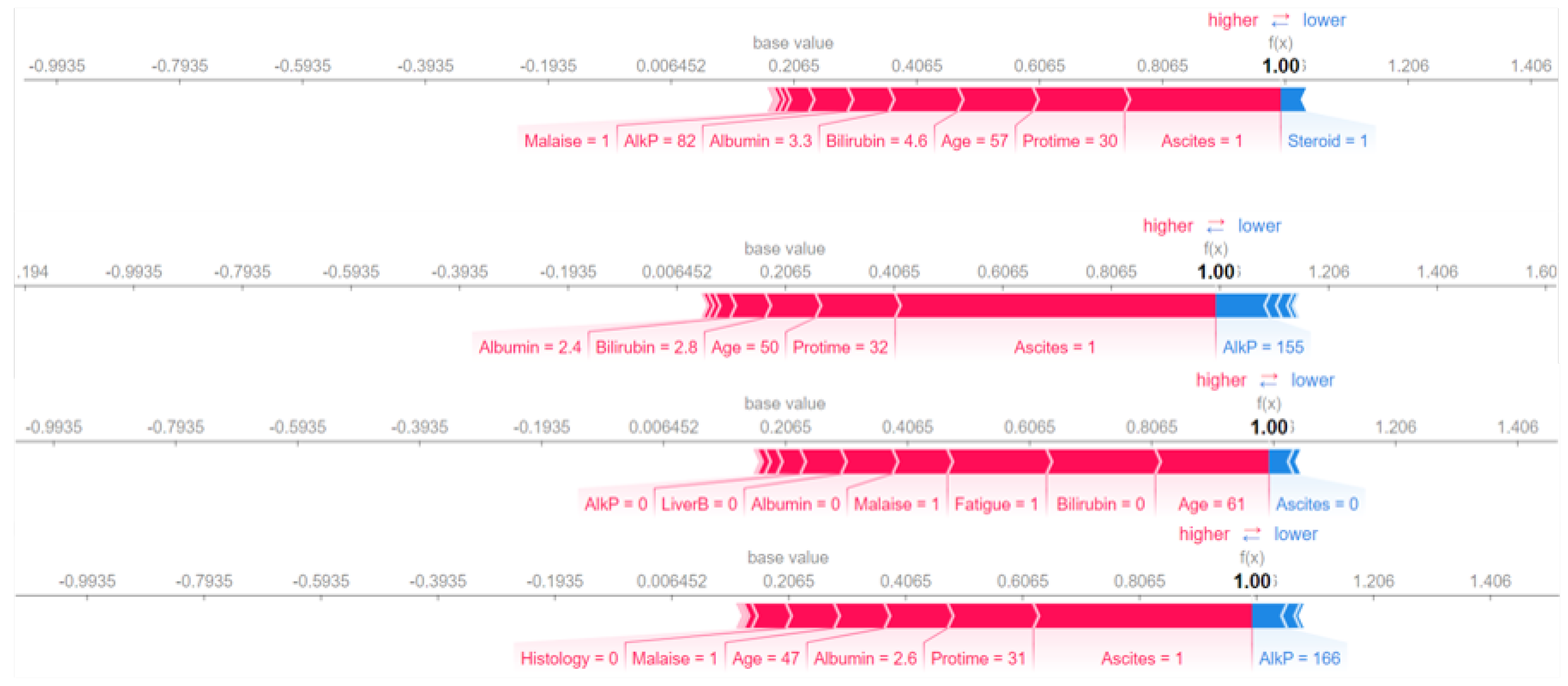Select the 'Albumin = 2.4' label

[530, 348]
